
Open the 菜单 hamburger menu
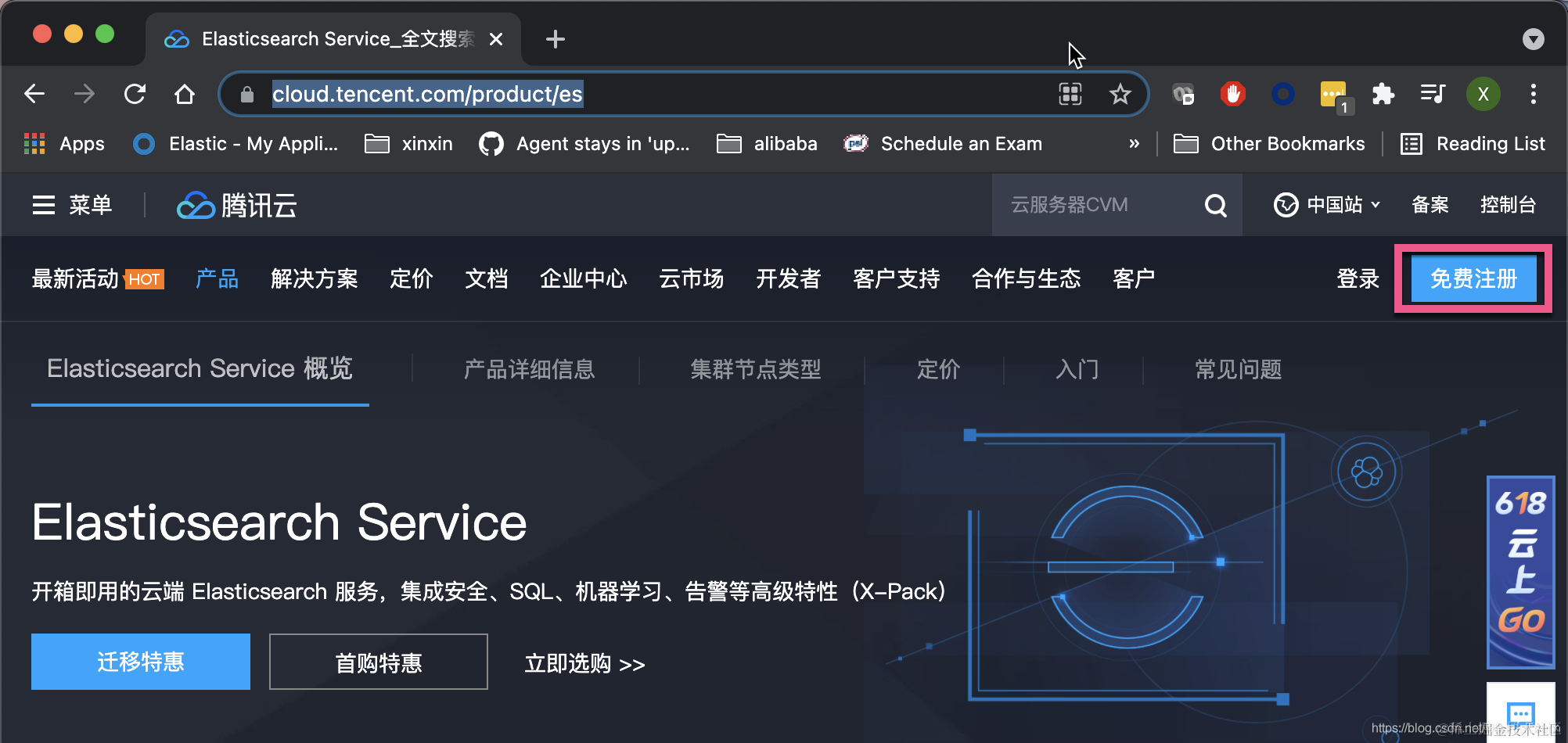click(x=72, y=205)
